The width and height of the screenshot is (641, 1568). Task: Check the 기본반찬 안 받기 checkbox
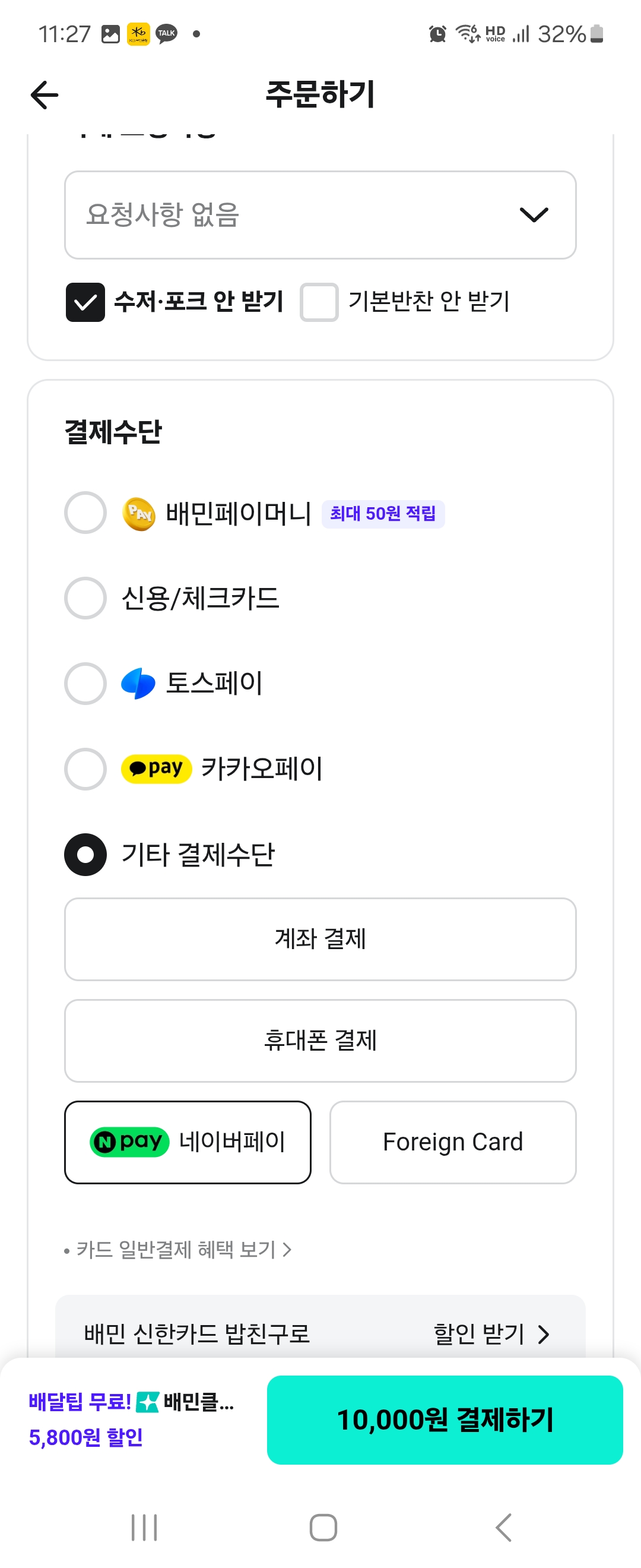tap(319, 302)
